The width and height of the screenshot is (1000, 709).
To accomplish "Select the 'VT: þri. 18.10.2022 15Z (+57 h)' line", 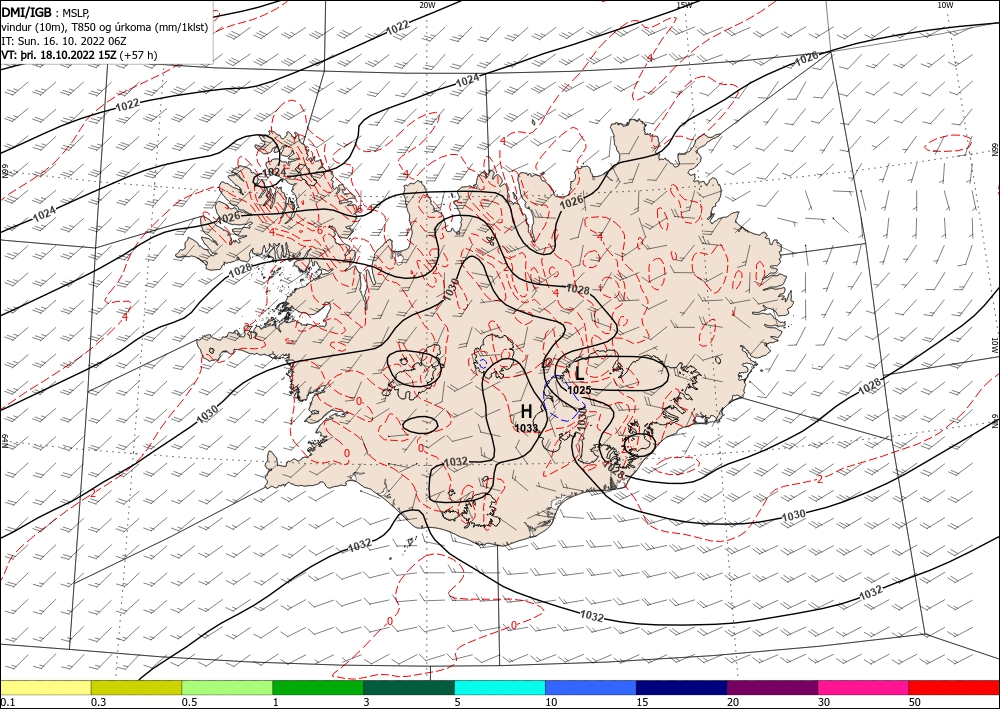I will (x=79, y=55).
